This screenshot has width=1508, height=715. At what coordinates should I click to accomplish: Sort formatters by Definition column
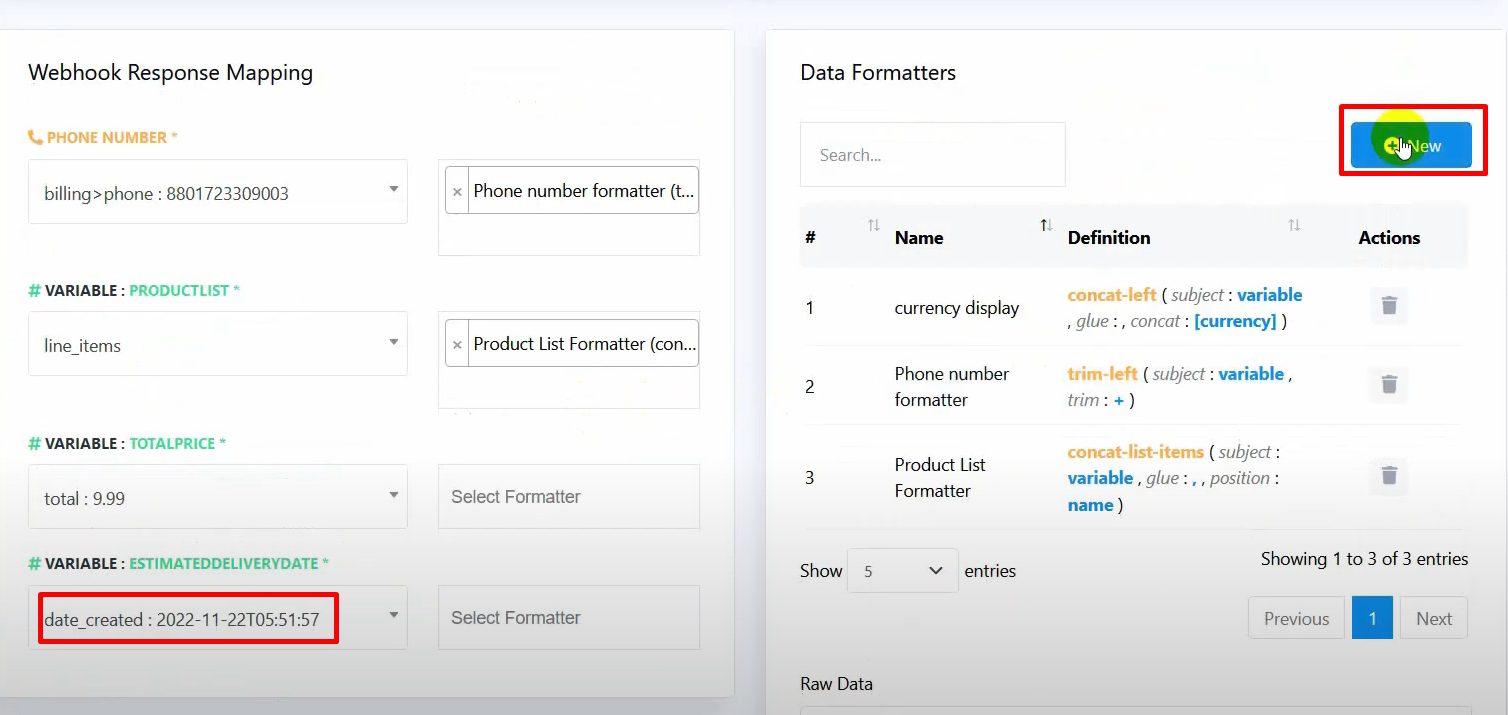coord(1294,226)
